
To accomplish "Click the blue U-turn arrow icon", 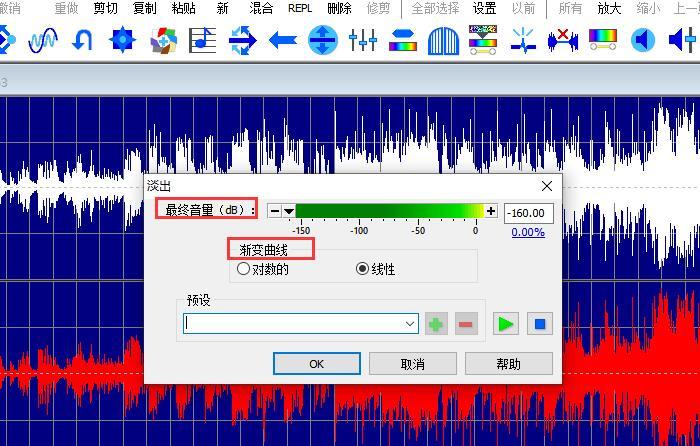I will (x=82, y=40).
